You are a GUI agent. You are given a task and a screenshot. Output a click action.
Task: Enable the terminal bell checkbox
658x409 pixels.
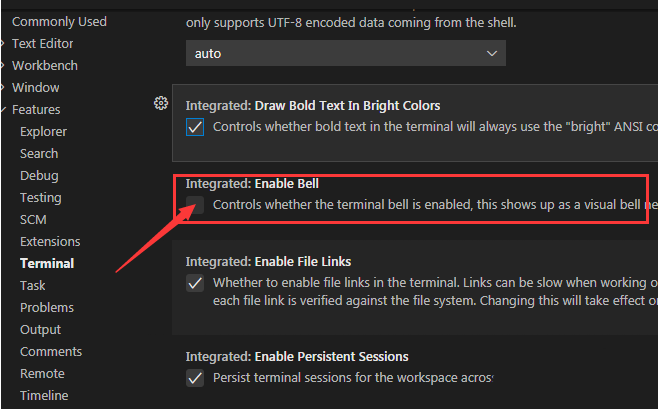tap(196, 205)
